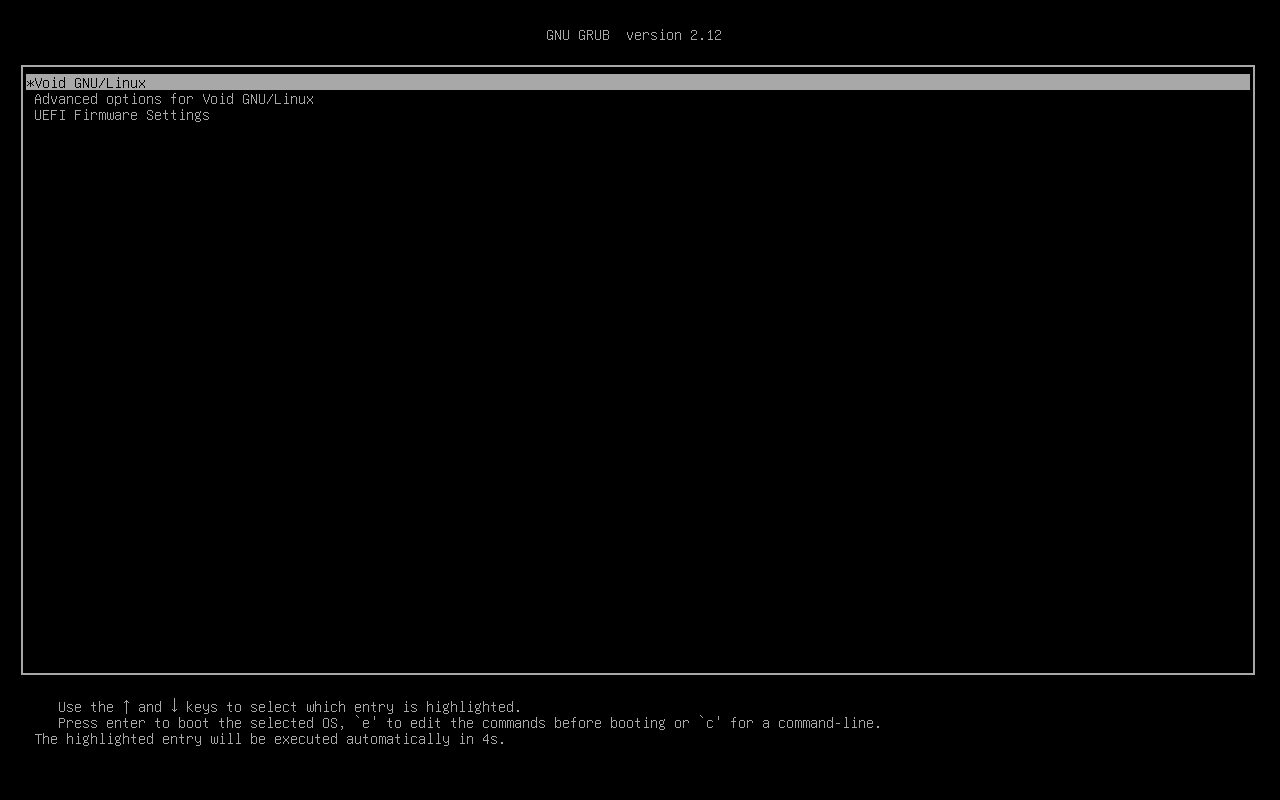
Task: Open Advanced options for Void GNU/Linux
Action: pyautogui.click(x=174, y=99)
